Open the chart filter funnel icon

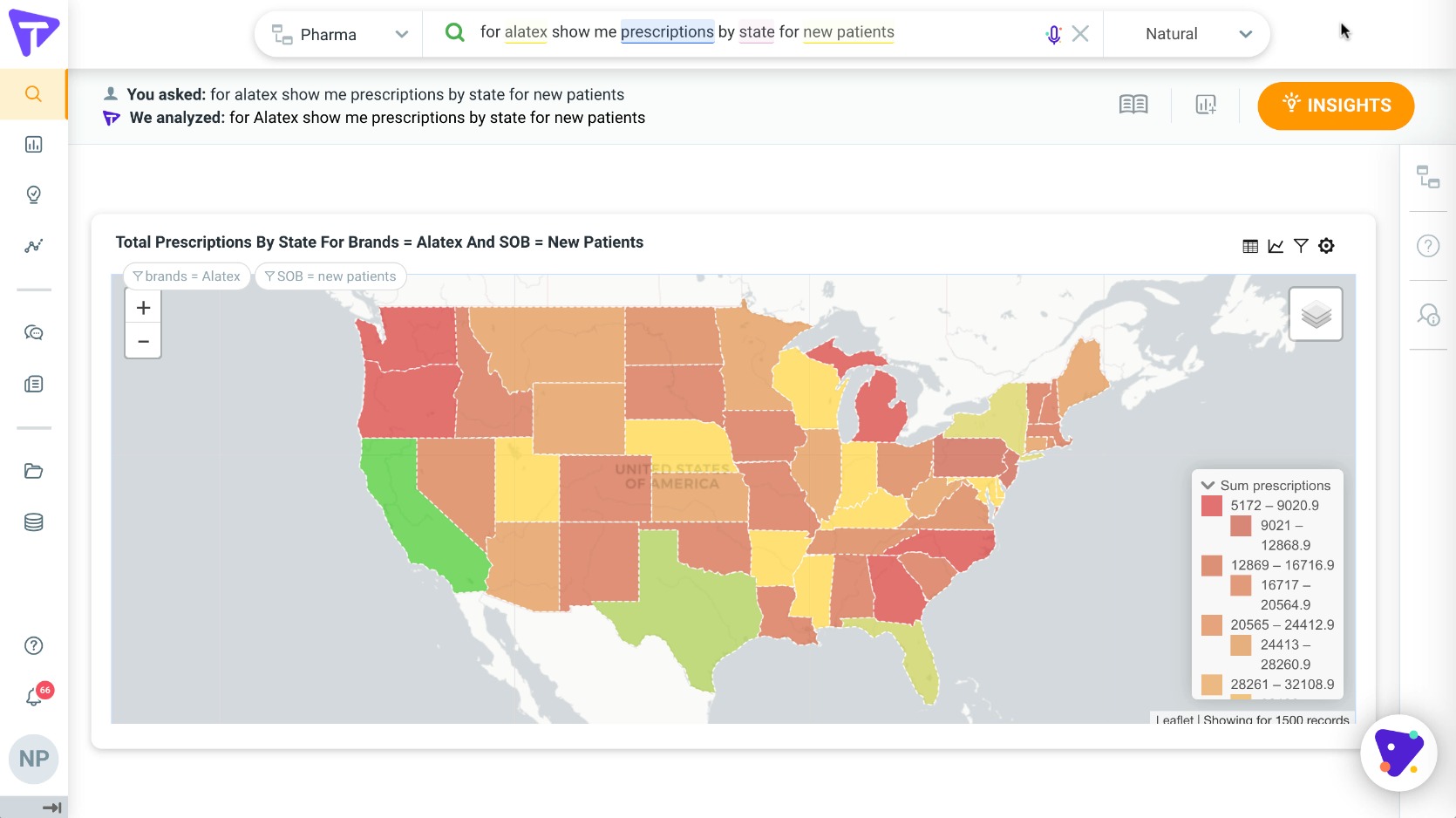tap(1301, 246)
